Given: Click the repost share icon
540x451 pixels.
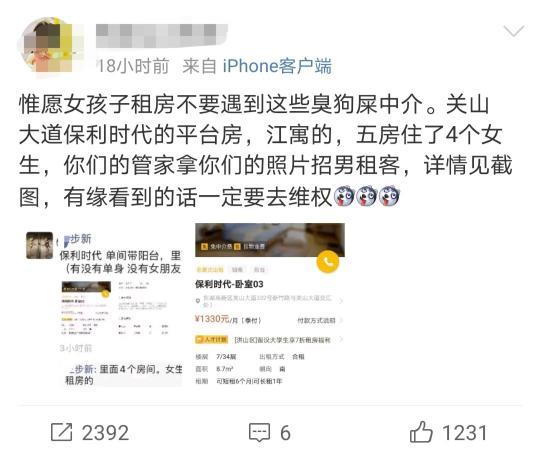Looking at the screenshot, I should click(62, 432).
